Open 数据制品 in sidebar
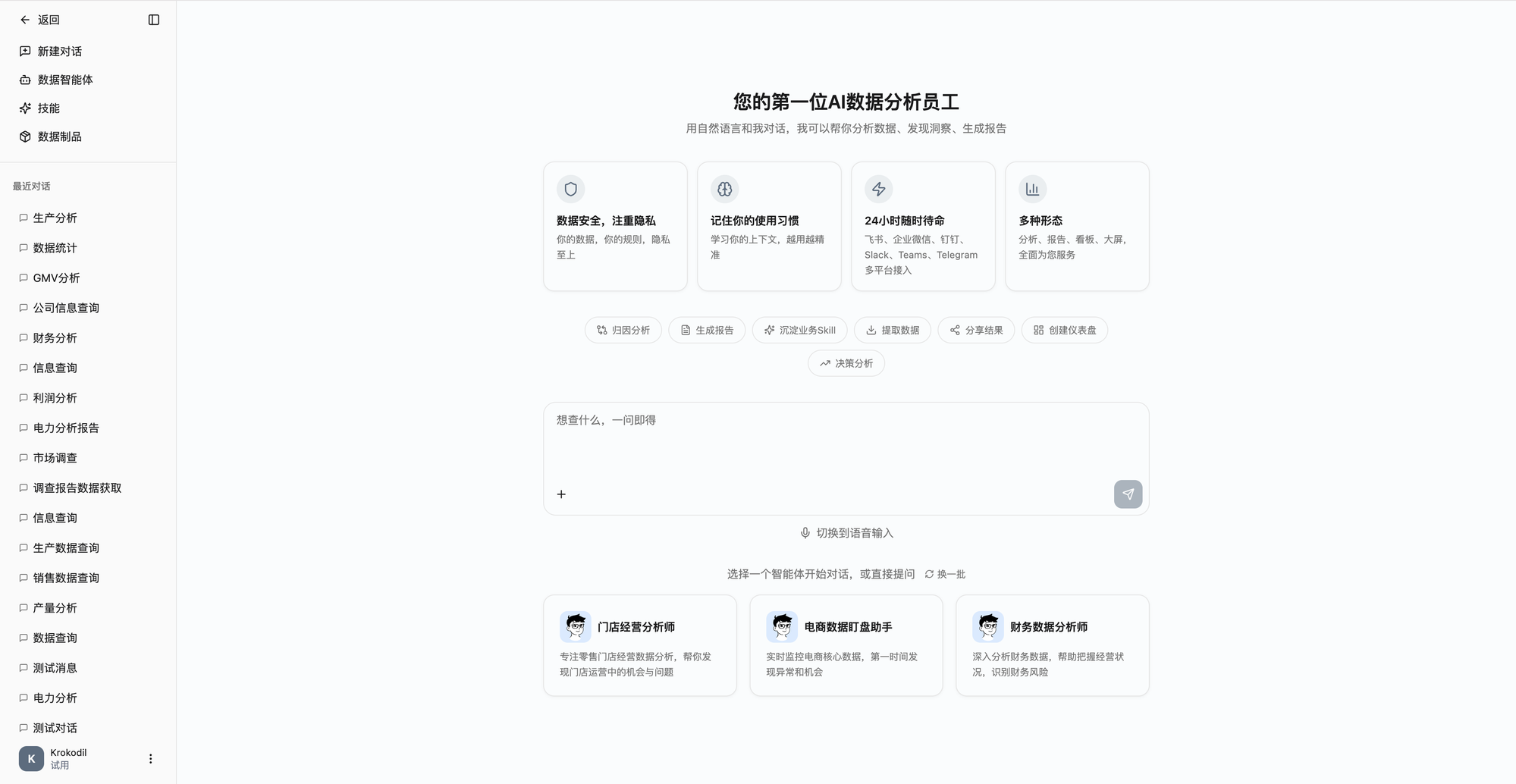 [59, 136]
